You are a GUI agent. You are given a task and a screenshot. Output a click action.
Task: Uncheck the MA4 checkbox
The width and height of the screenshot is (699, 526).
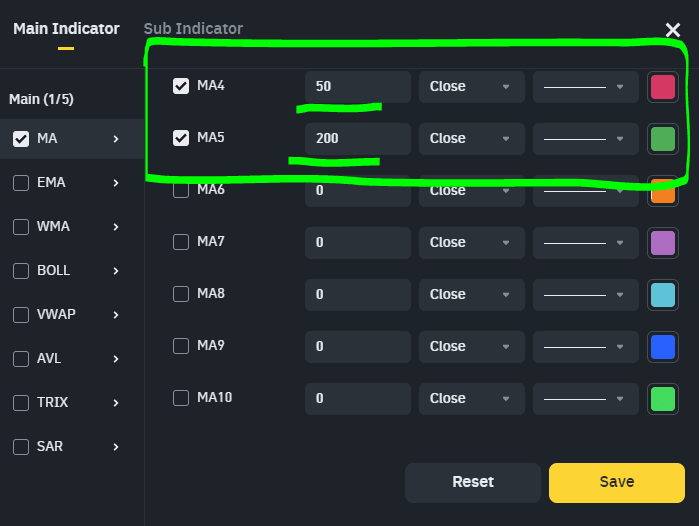181,86
